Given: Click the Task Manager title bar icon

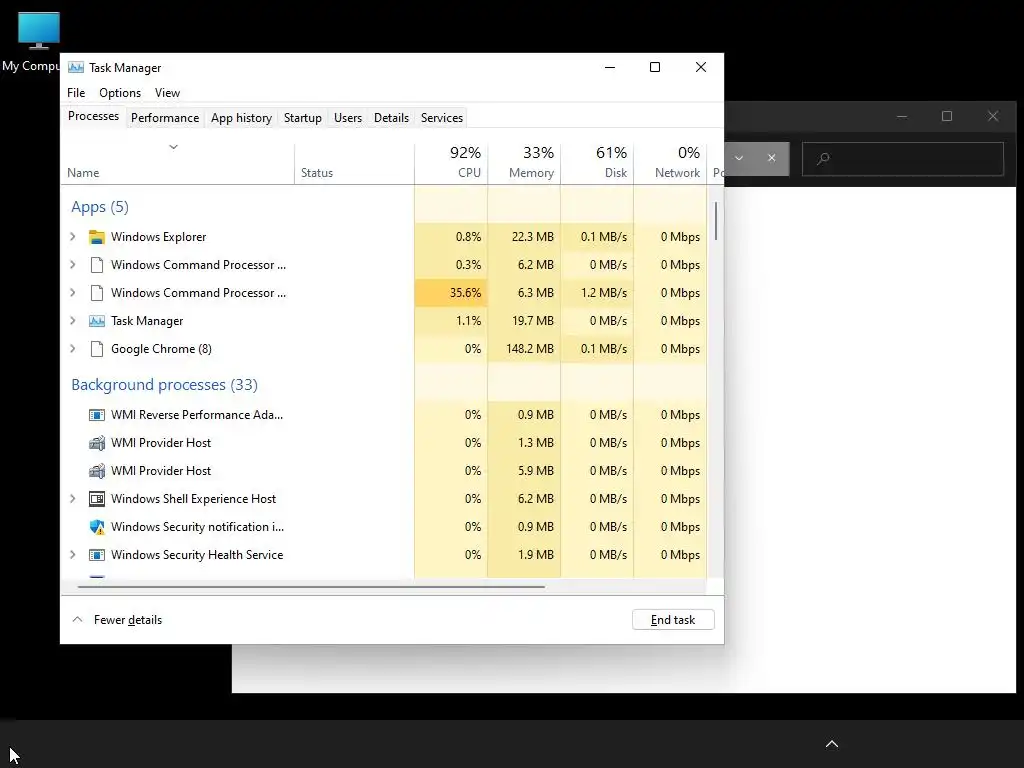Looking at the screenshot, I should click(76, 68).
